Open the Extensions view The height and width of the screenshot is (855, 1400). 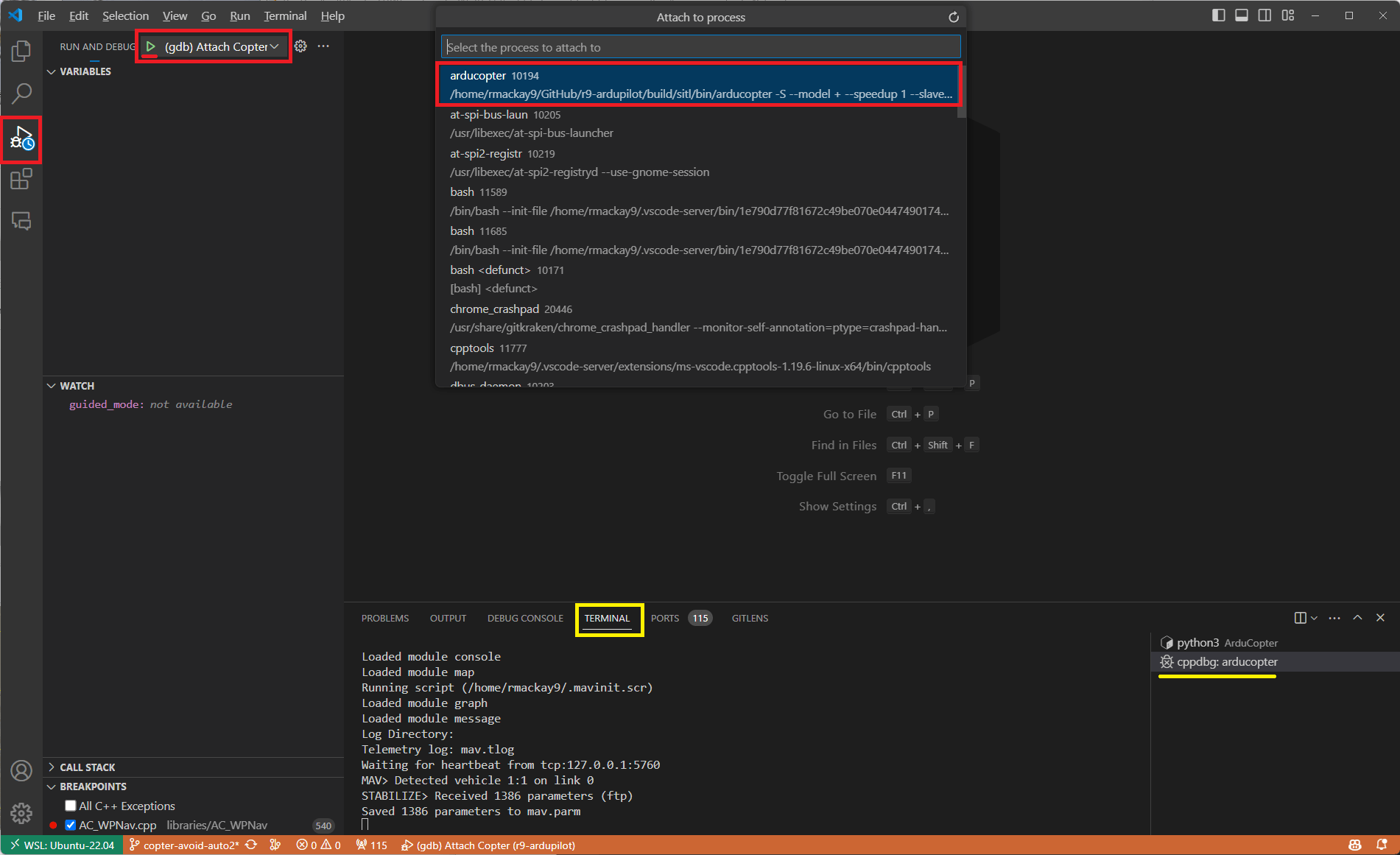pos(21,179)
